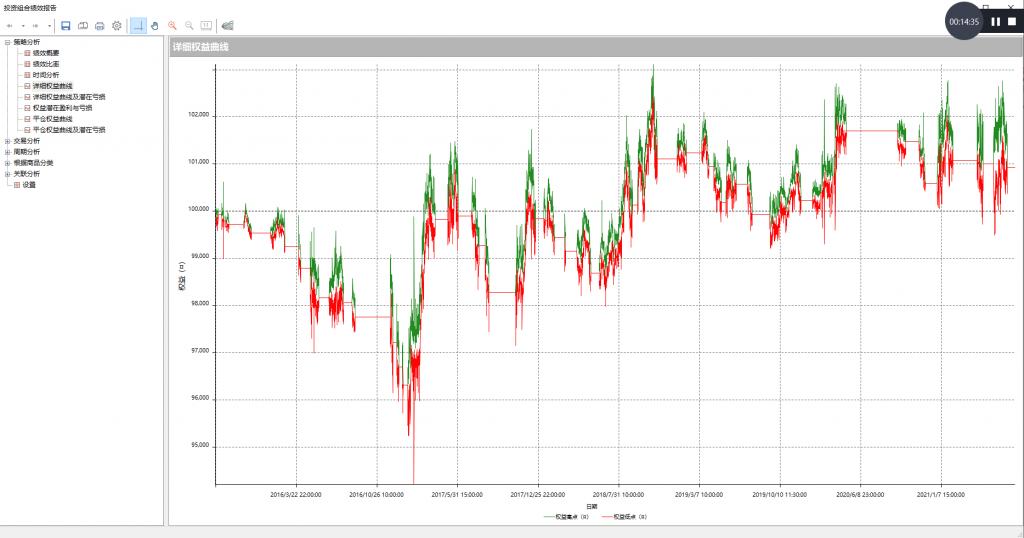Click the green 权益高点 legend entry
This screenshot has width=1024, height=538.
(566, 517)
